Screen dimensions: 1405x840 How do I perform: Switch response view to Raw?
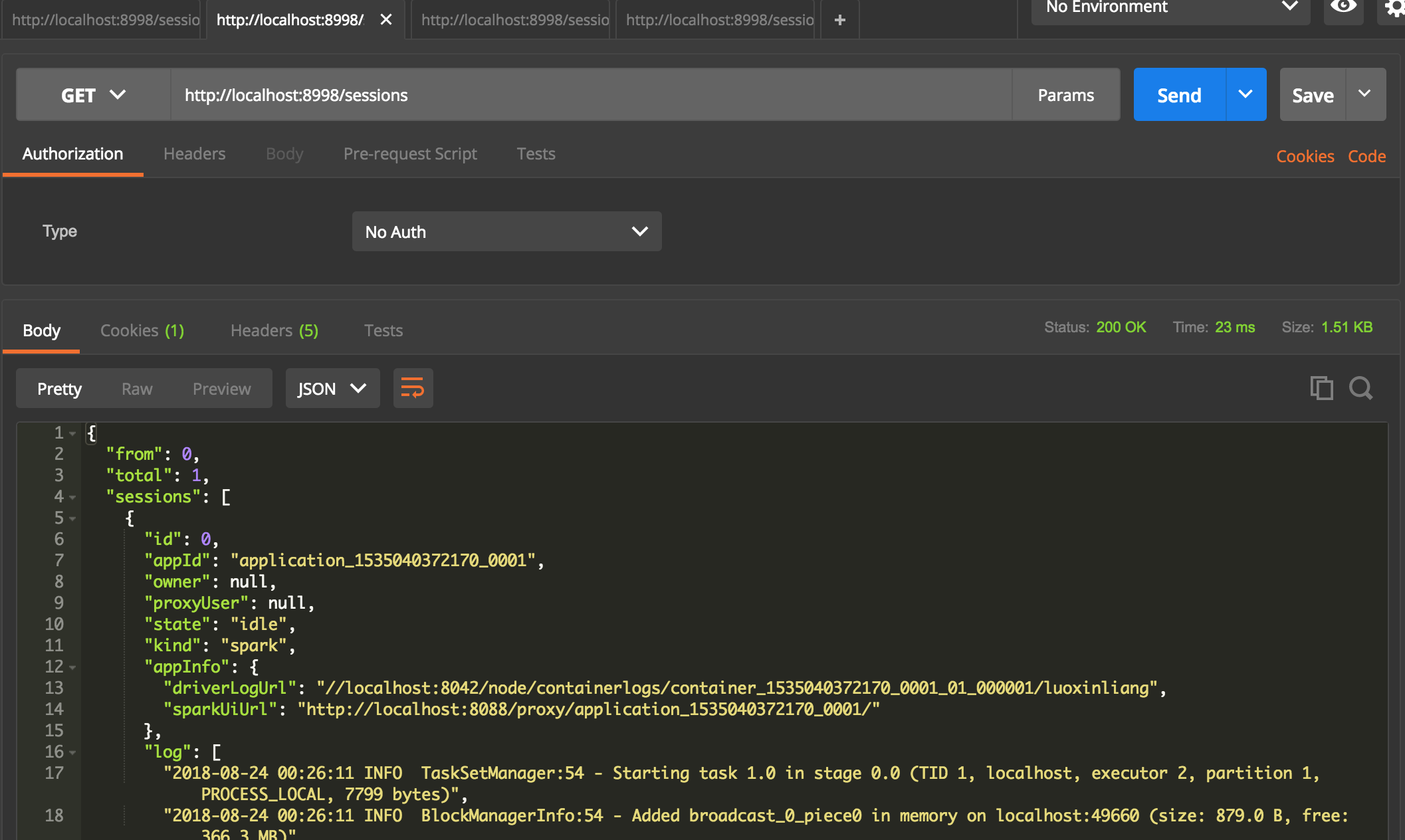coord(137,389)
